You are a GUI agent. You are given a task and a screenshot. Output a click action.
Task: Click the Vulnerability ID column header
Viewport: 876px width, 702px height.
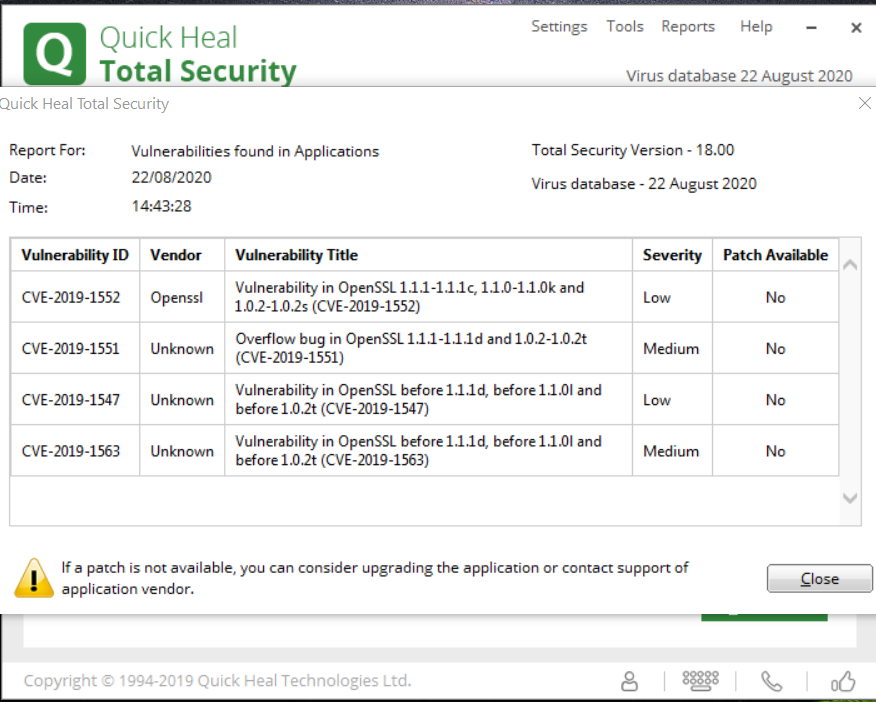pyautogui.click(x=75, y=255)
